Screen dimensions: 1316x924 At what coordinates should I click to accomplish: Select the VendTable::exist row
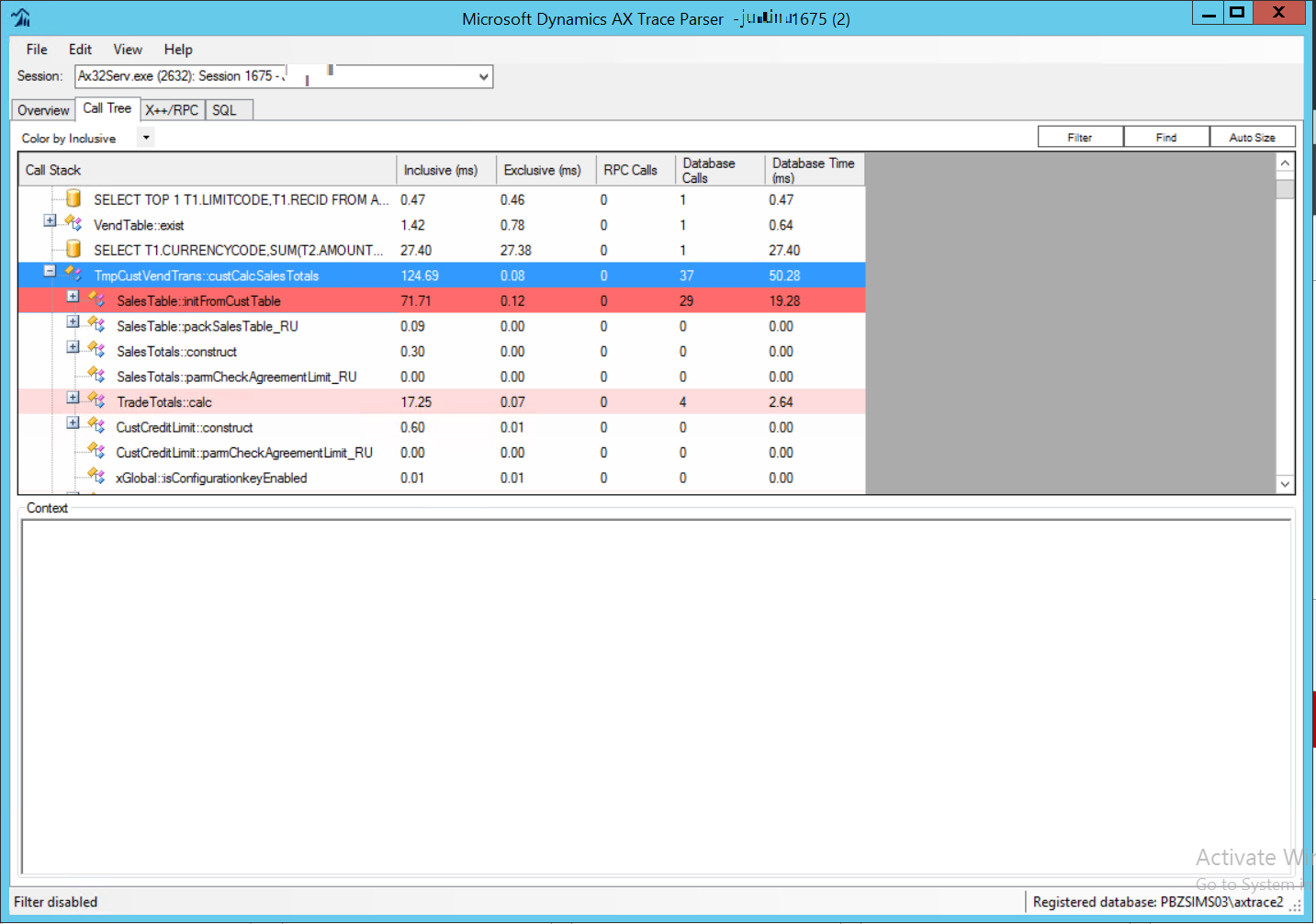click(442, 225)
